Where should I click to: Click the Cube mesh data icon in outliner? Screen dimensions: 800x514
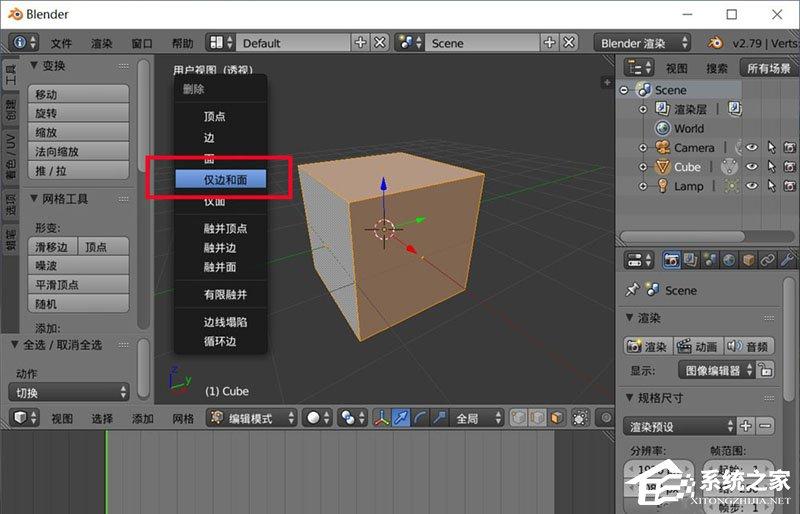tap(730, 167)
